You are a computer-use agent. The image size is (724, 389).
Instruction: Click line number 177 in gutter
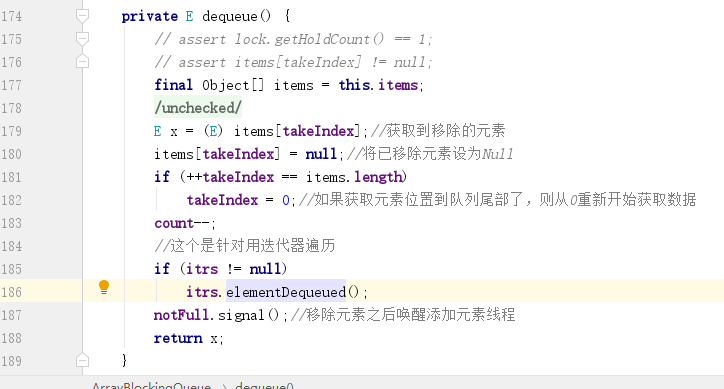(x=12, y=85)
